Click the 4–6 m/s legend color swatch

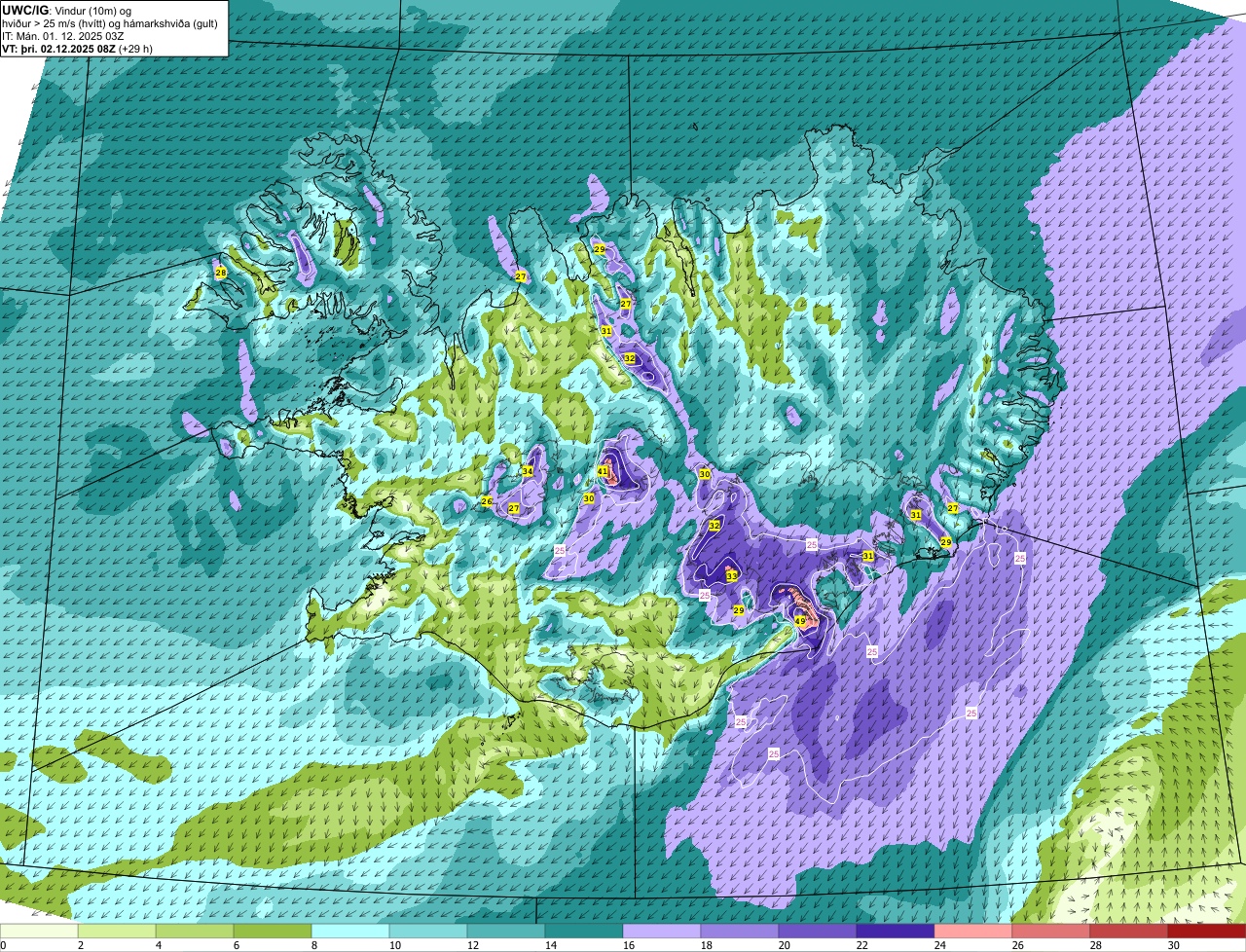coord(195,931)
